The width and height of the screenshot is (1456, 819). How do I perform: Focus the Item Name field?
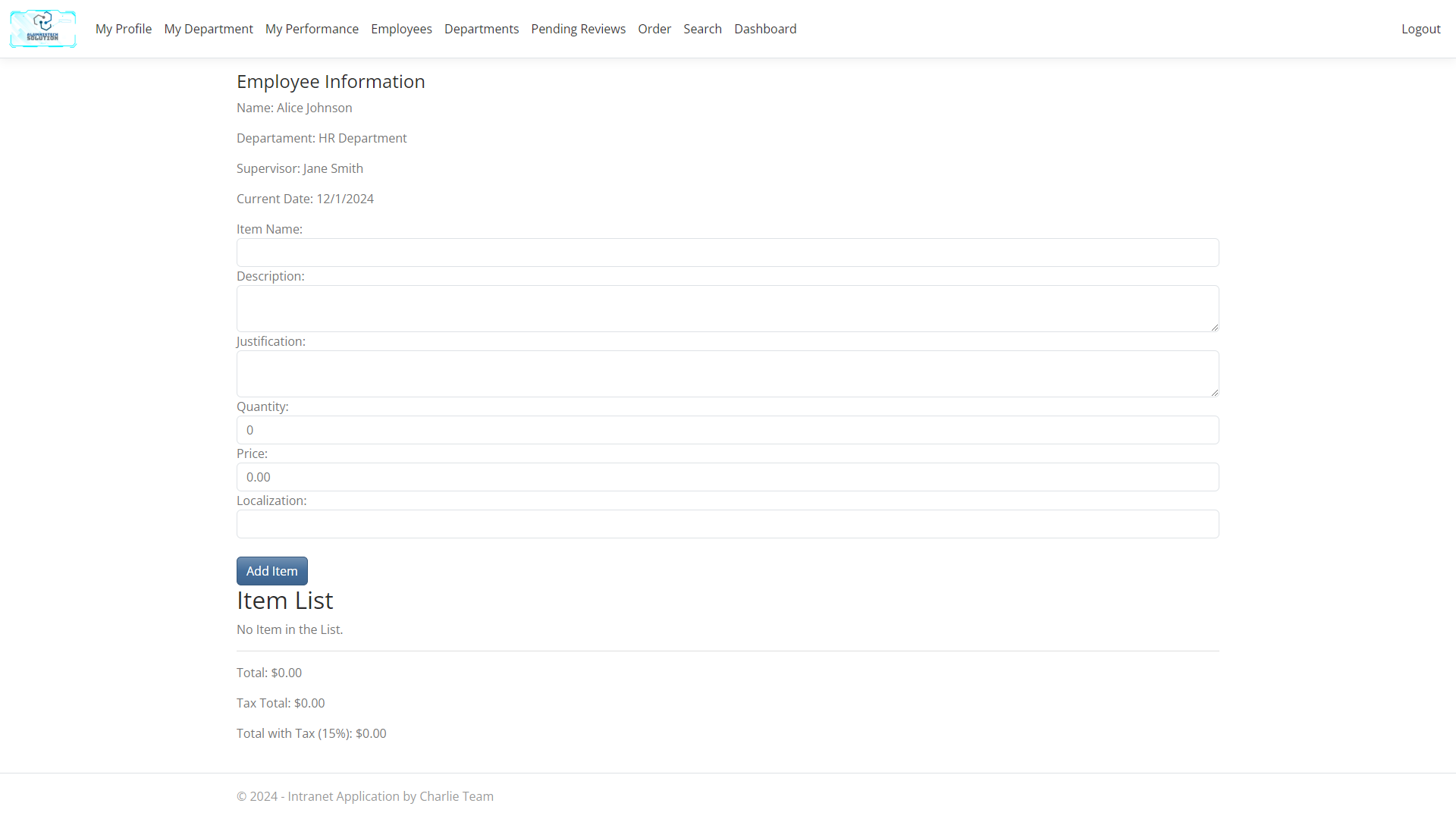tap(727, 253)
